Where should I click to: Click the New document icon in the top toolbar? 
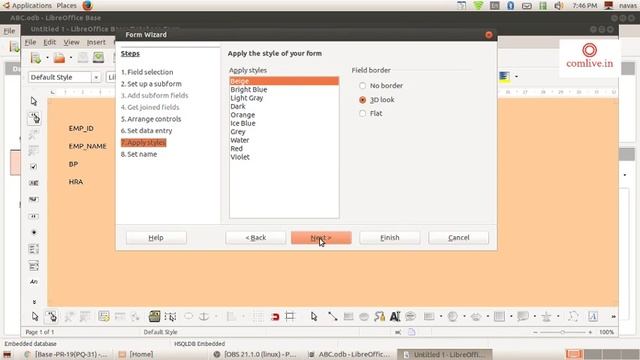[x=36, y=58]
